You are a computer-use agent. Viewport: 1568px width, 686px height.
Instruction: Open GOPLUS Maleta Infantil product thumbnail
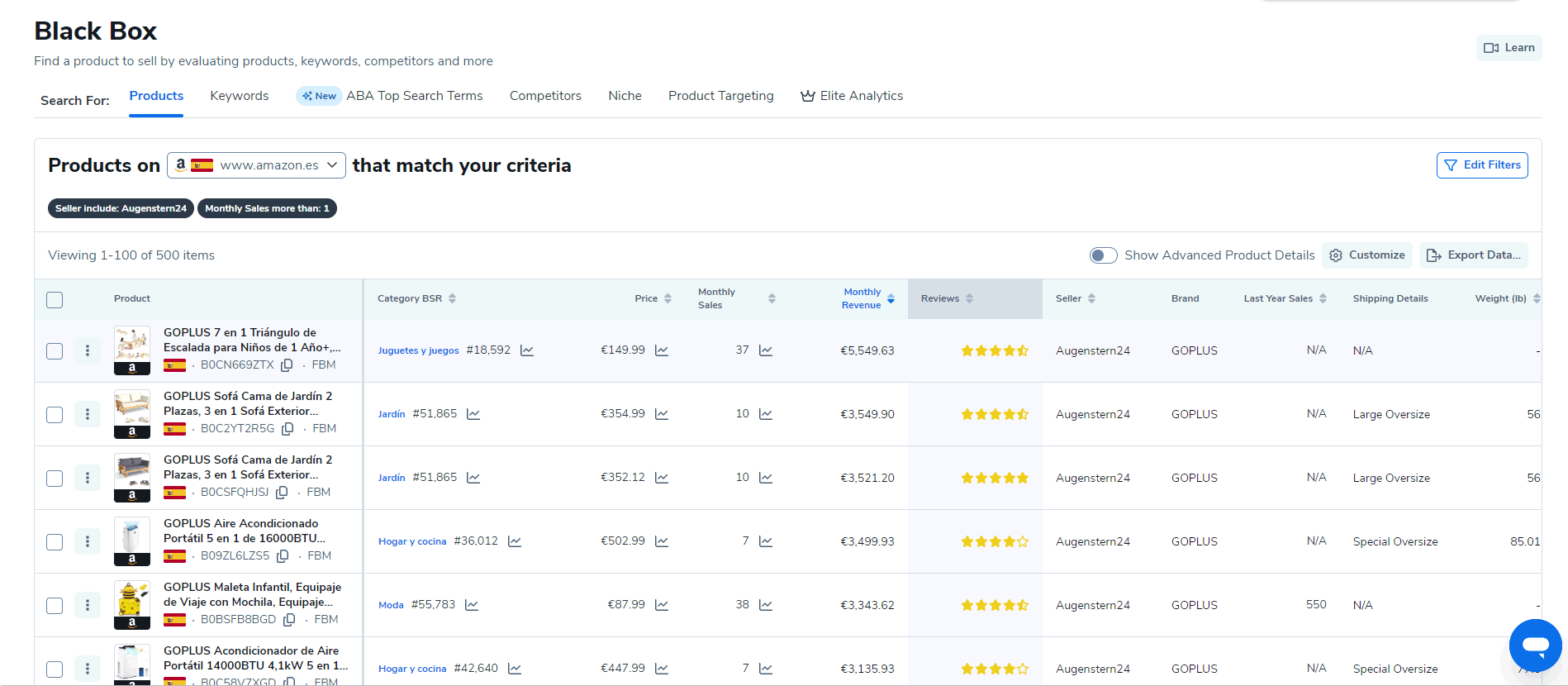[132, 605]
